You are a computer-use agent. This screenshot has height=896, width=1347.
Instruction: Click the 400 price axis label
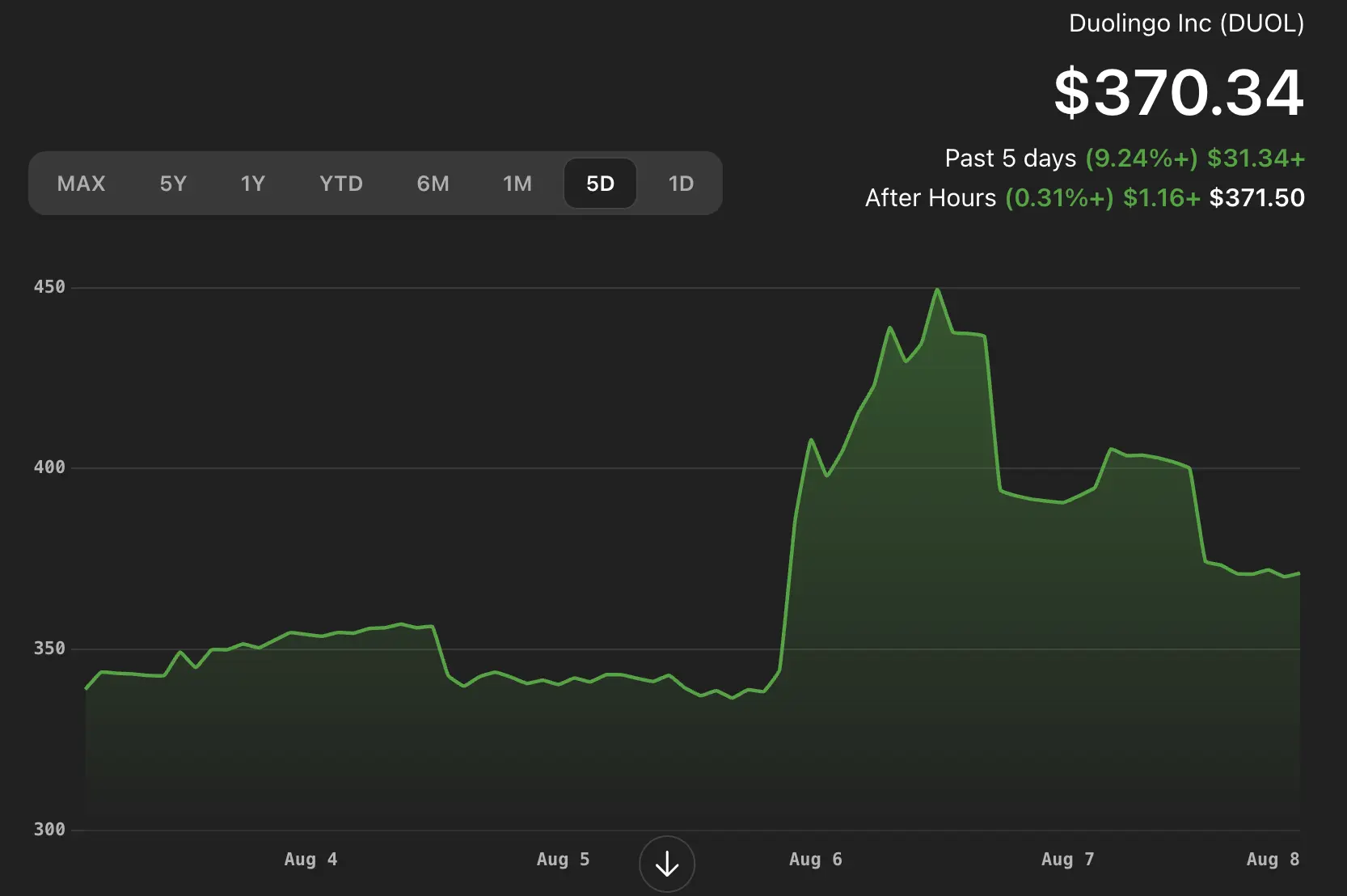49,467
